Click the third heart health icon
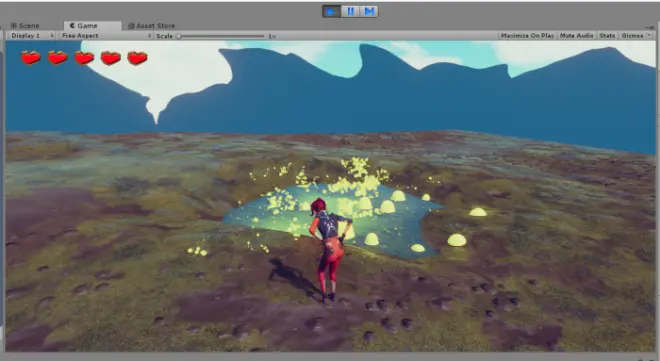660x361 pixels. pos(84,58)
